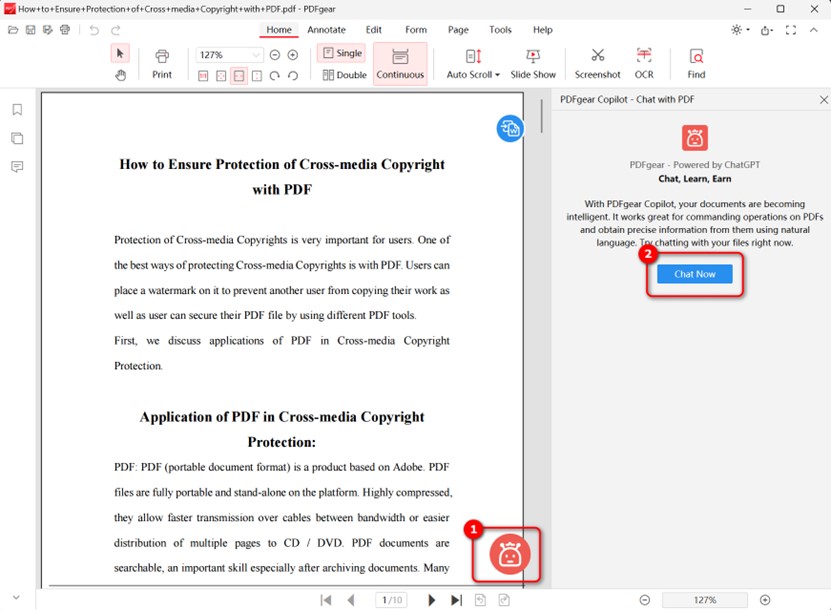831x610 pixels.
Task: Open the Screenshot tool
Action: pyautogui.click(x=597, y=62)
